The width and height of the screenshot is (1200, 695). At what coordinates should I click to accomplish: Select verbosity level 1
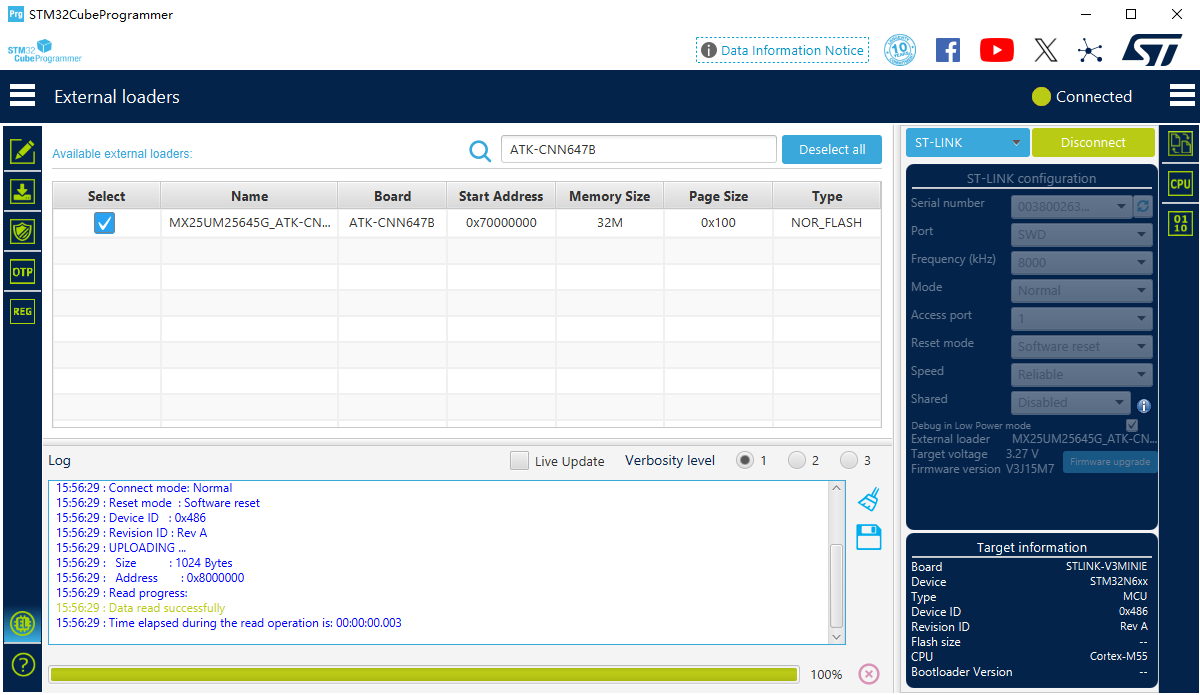[745, 460]
